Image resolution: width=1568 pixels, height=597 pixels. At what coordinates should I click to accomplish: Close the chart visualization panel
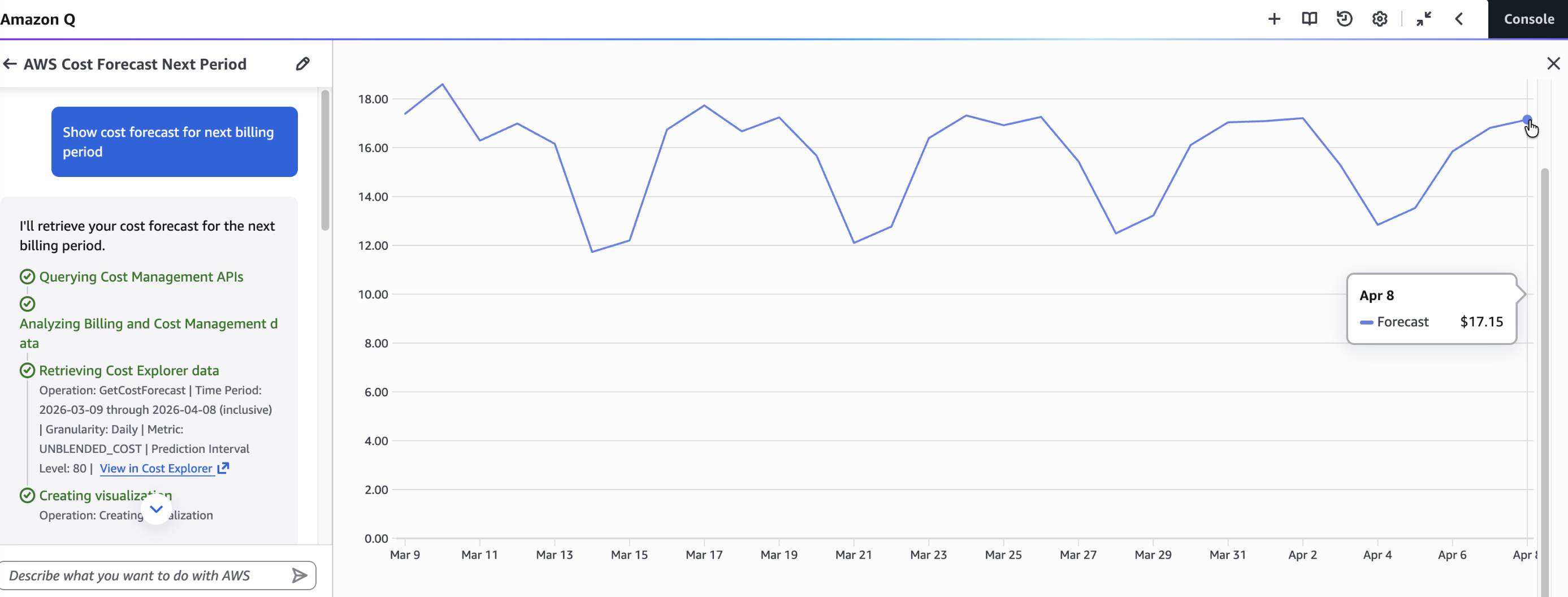1553,63
